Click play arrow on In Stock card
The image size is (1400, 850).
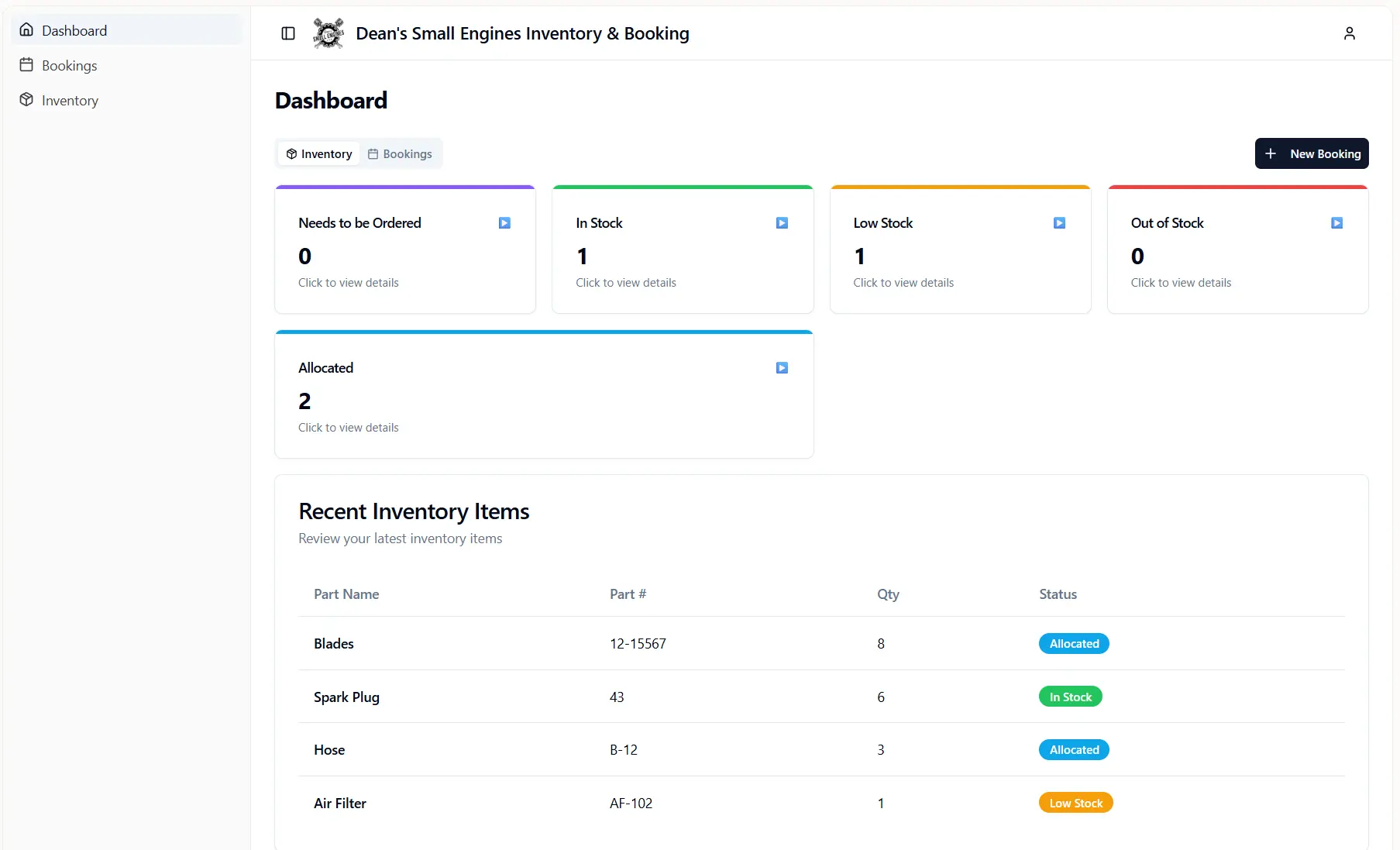pos(782,223)
